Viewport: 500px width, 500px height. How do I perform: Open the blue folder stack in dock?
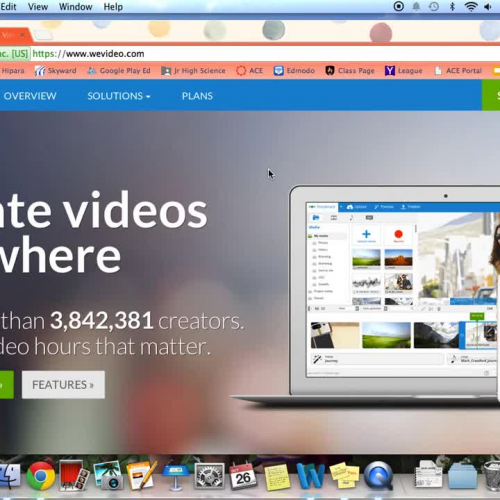[463, 477]
